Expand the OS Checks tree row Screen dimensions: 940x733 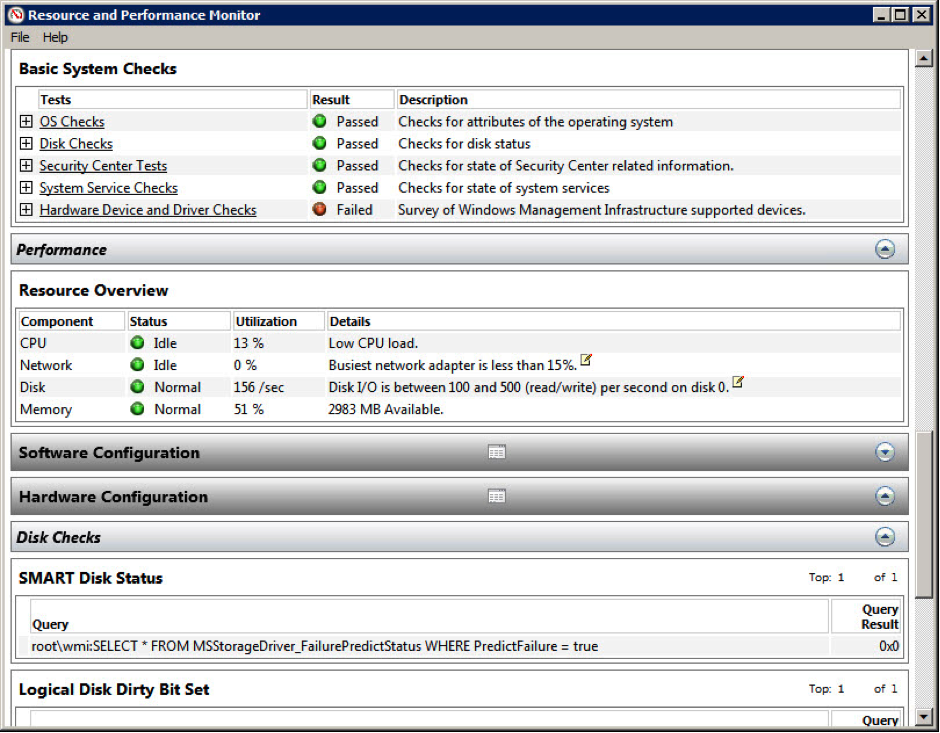pos(26,122)
